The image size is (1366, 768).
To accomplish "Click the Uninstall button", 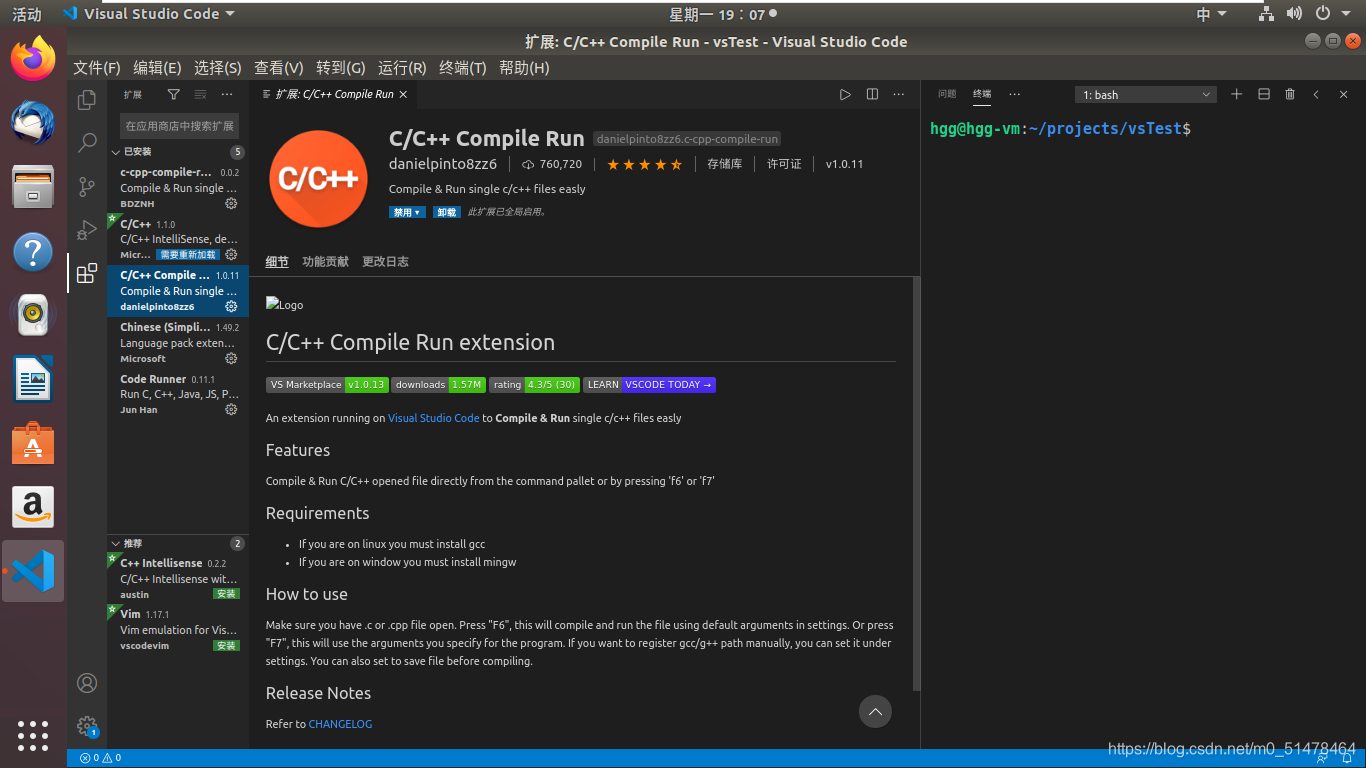I will [x=446, y=212].
